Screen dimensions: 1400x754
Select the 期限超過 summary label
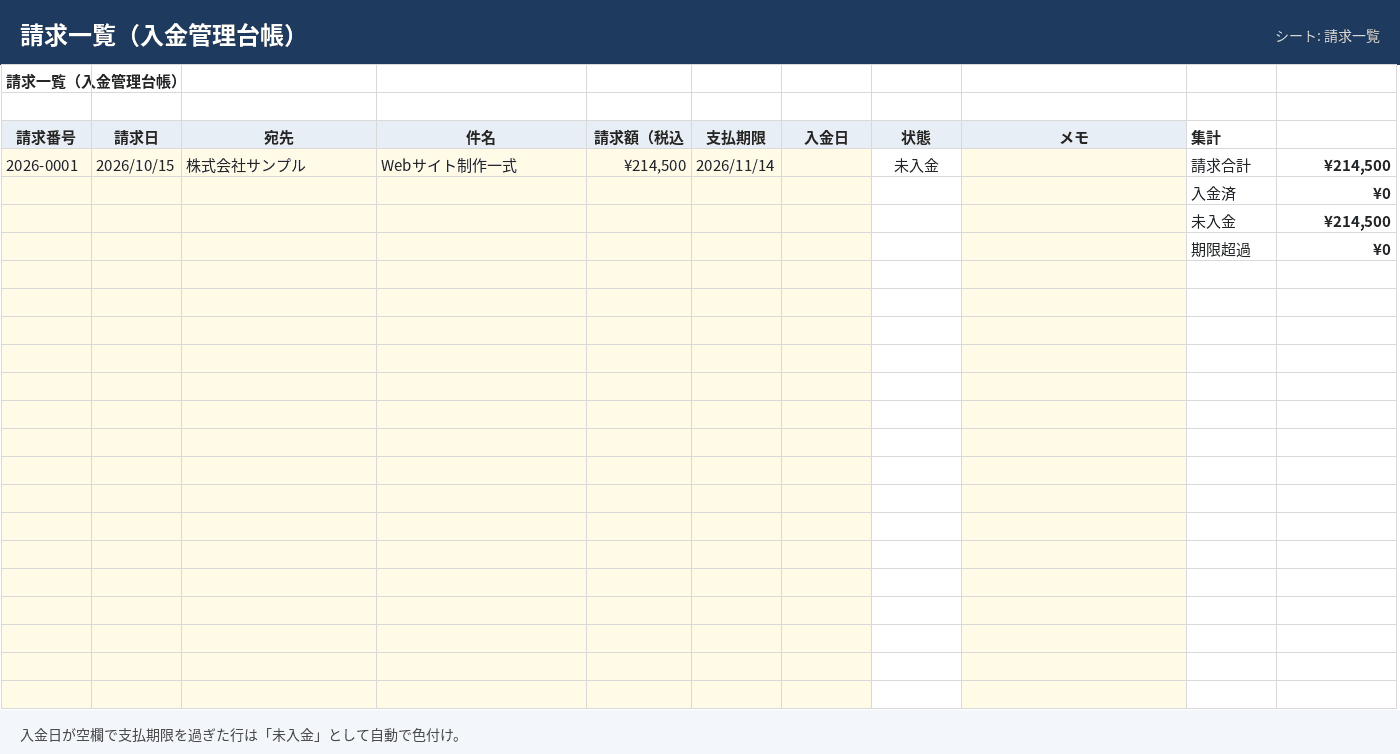click(x=1231, y=249)
